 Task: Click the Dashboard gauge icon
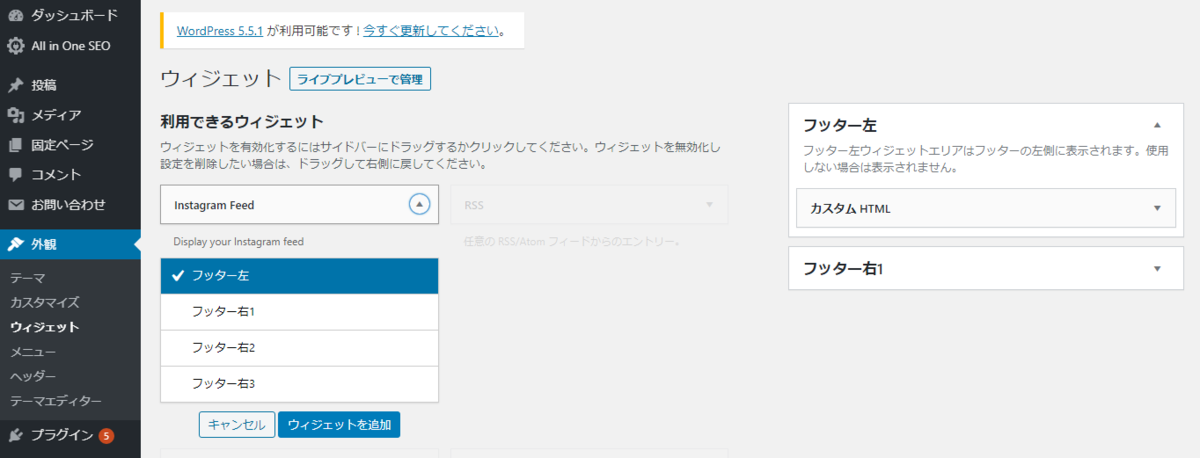[x=16, y=16]
